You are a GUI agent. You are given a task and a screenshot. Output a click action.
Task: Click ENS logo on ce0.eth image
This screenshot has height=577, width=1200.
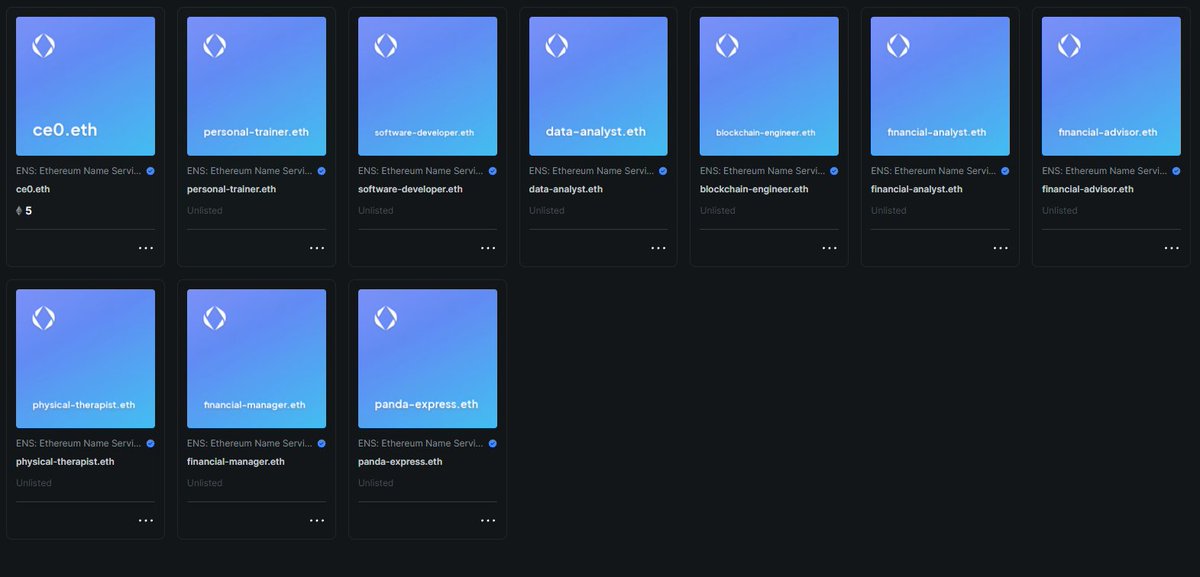click(43, 46)
